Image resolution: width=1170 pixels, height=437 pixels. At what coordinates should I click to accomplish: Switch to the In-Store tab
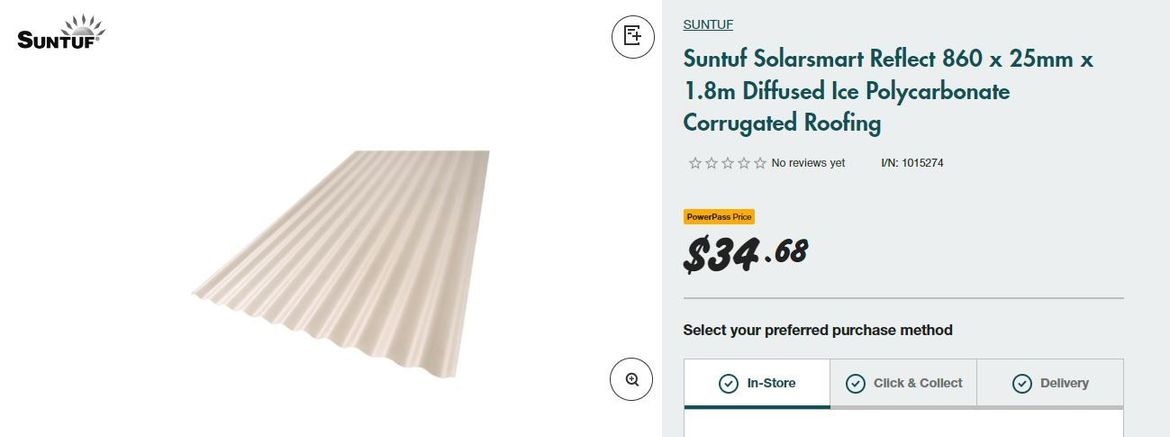[x=757, y=383]
